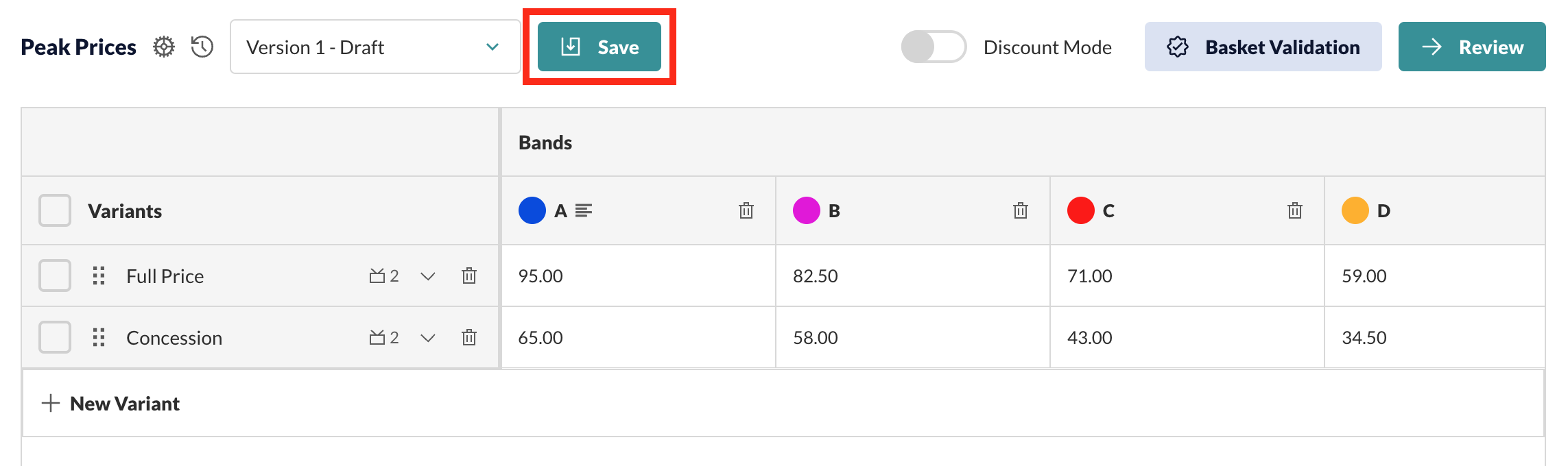Expand the Full Price row chevron
1568x466 pixels.
tap(428, 276)
